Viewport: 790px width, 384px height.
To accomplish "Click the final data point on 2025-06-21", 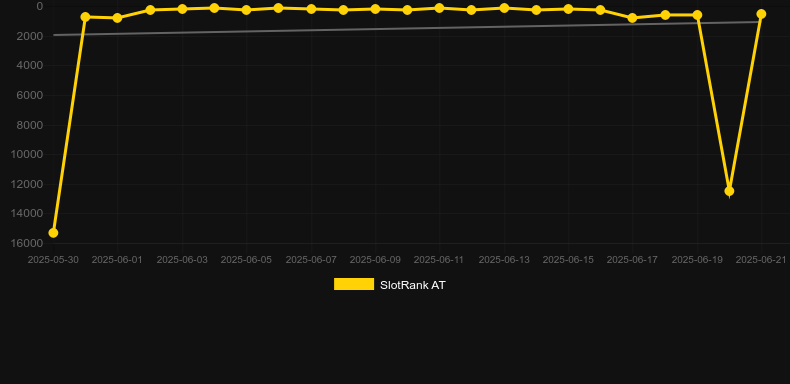I will [x=761, y=14].
